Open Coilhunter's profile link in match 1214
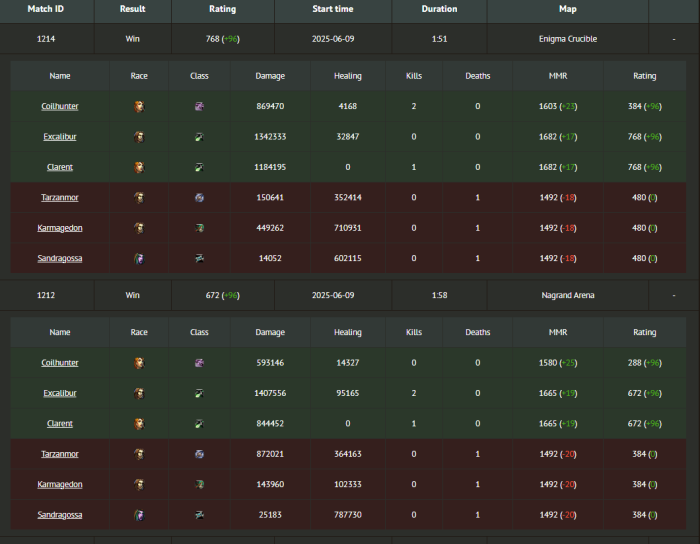 (x=60, y=106)
